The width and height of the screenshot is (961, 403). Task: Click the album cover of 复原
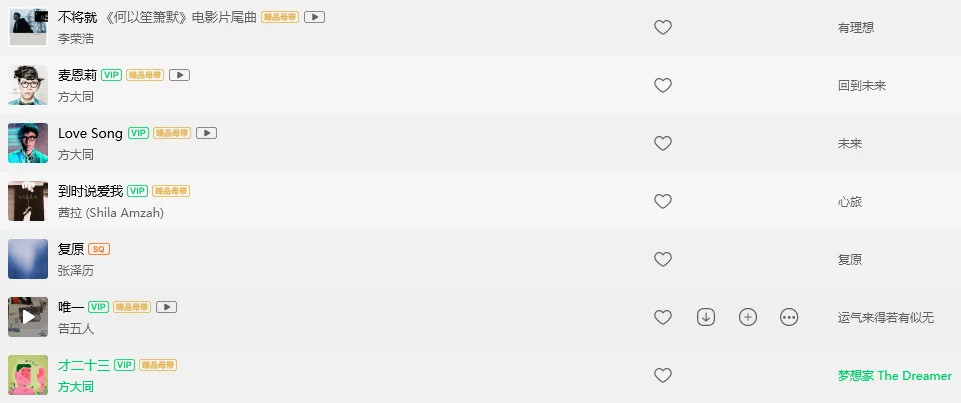(28, 259)
